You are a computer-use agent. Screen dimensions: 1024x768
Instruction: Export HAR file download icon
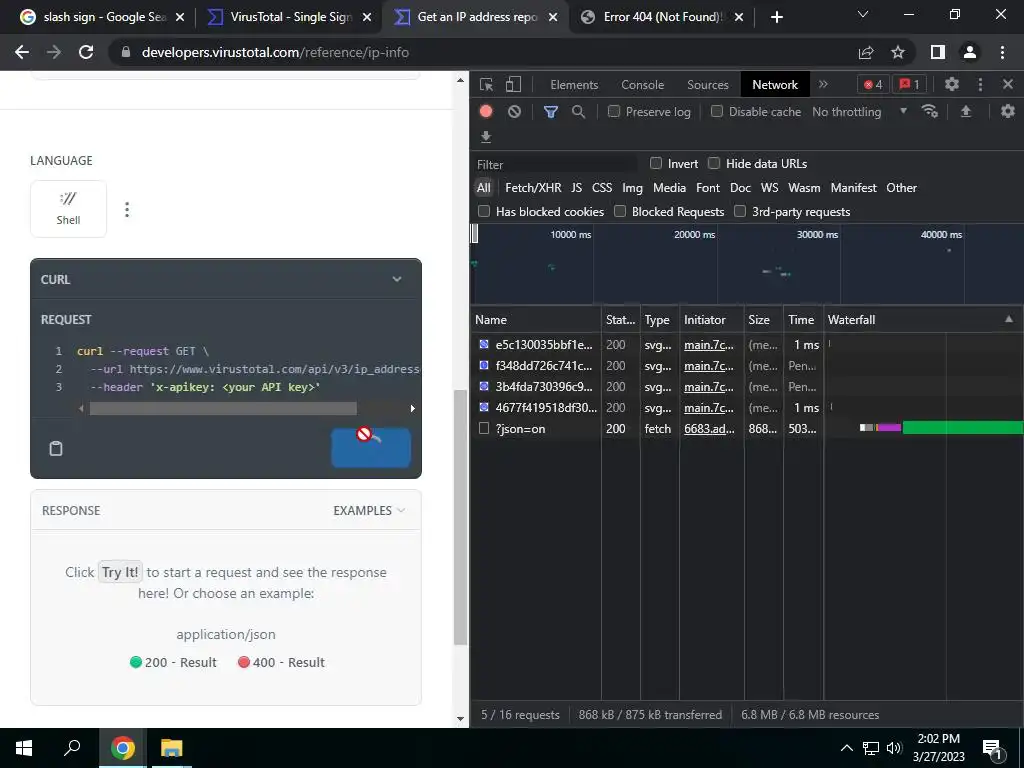pyautogui.click(x=486, y=136)
